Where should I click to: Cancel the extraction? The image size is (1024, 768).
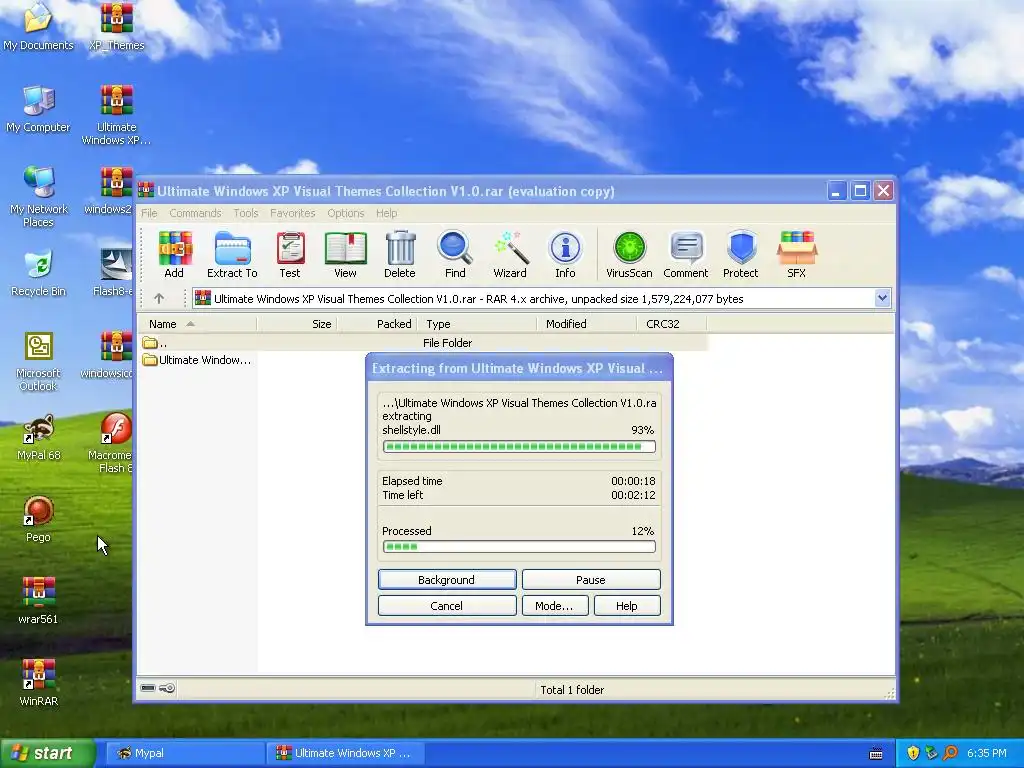[447, 606]
